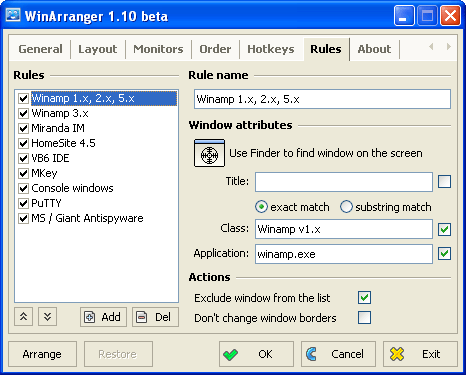Image resolution: width=466 pixels, height=375 pixels.
Task: Select the Miranda IM rule
Action: coord(58,128)
